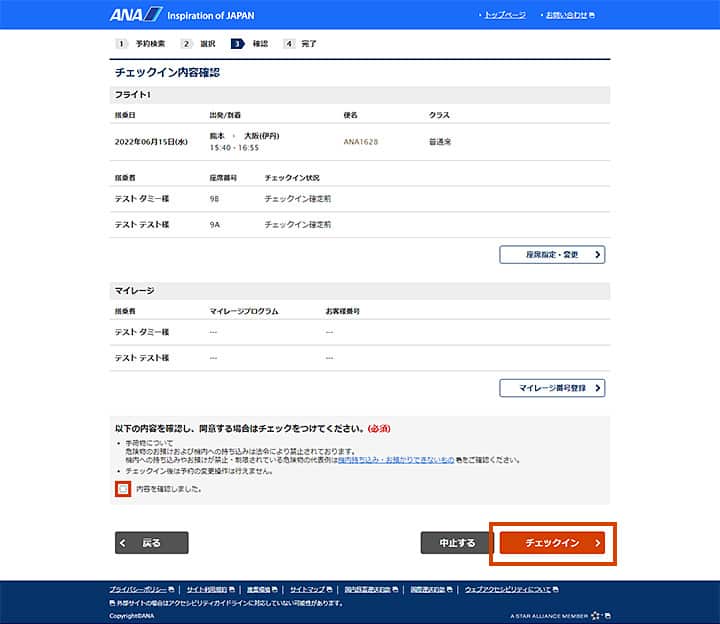The height and width of the screenshot is (624, 720).
Task: Check the 内容を確認しました checkbox
Action: [x=122, y=489]
